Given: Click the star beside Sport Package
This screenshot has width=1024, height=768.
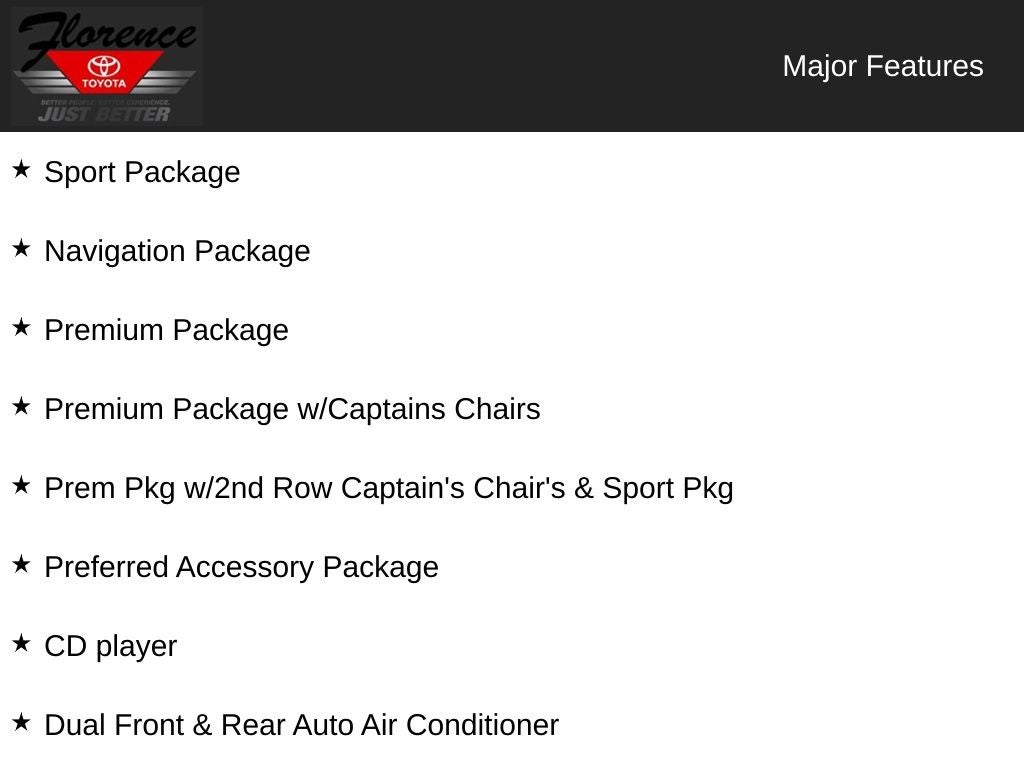Looking at the screenshot, I should click(21, 169).
